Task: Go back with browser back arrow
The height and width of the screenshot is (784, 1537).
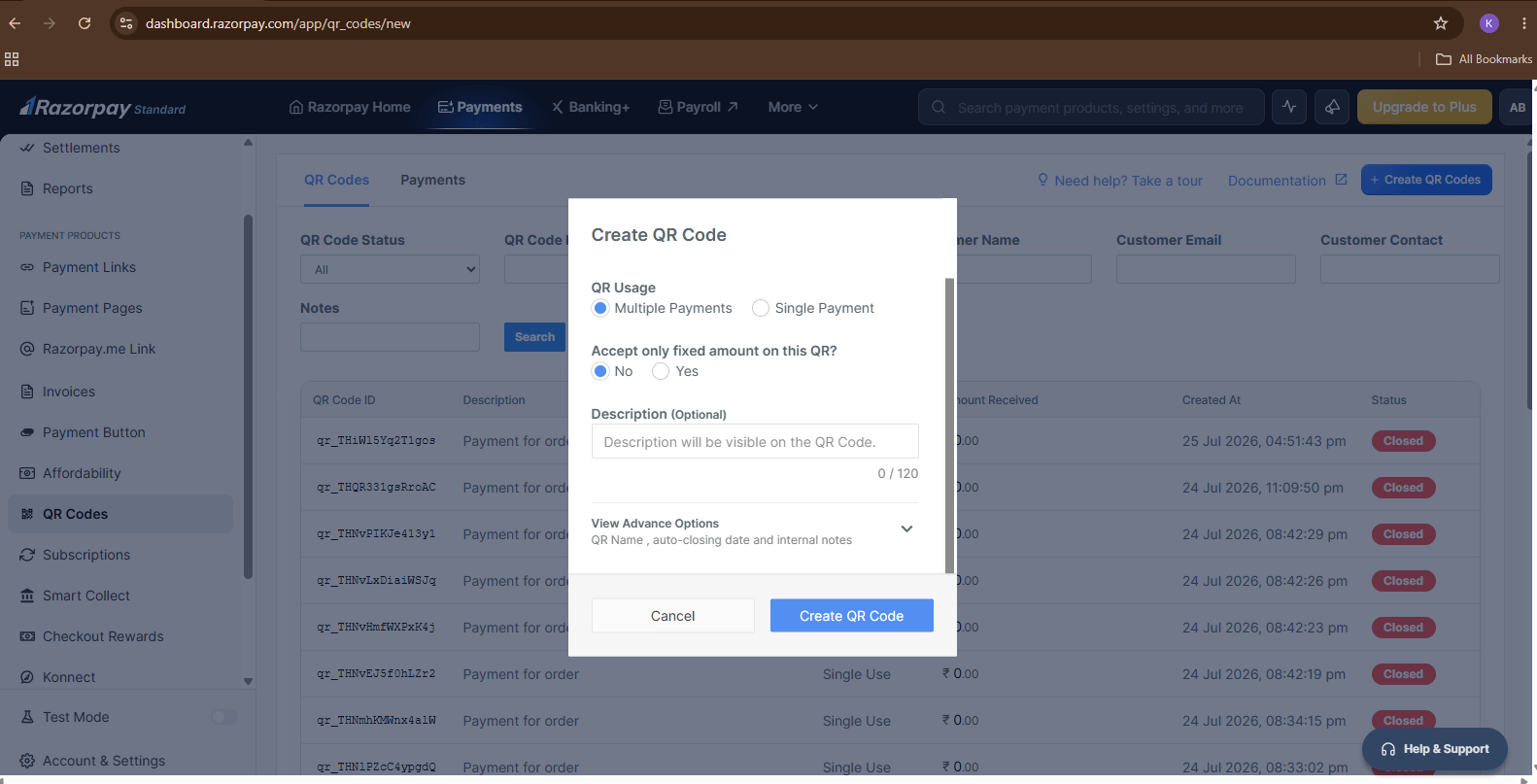Action: click(15, 23)
